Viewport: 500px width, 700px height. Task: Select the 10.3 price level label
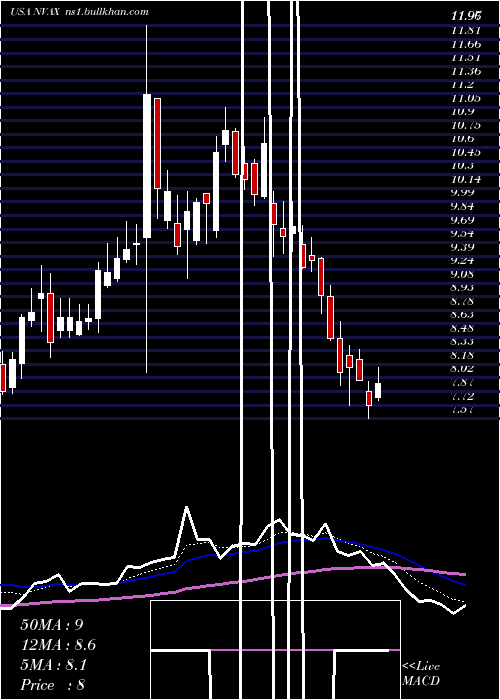pyautogui.click(x=462, y=166)
